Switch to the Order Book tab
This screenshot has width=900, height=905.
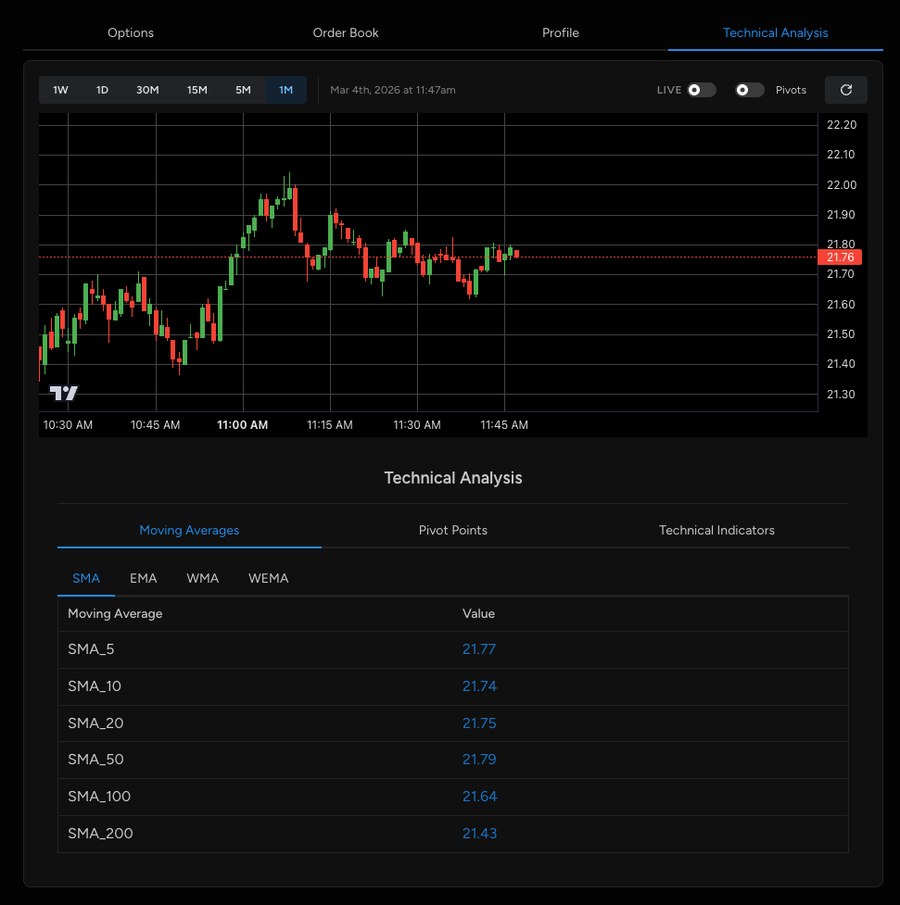click(x=345, y=32)
